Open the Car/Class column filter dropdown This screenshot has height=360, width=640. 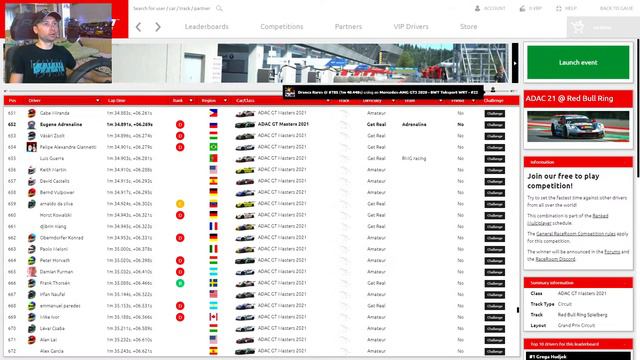coord(328,100)
